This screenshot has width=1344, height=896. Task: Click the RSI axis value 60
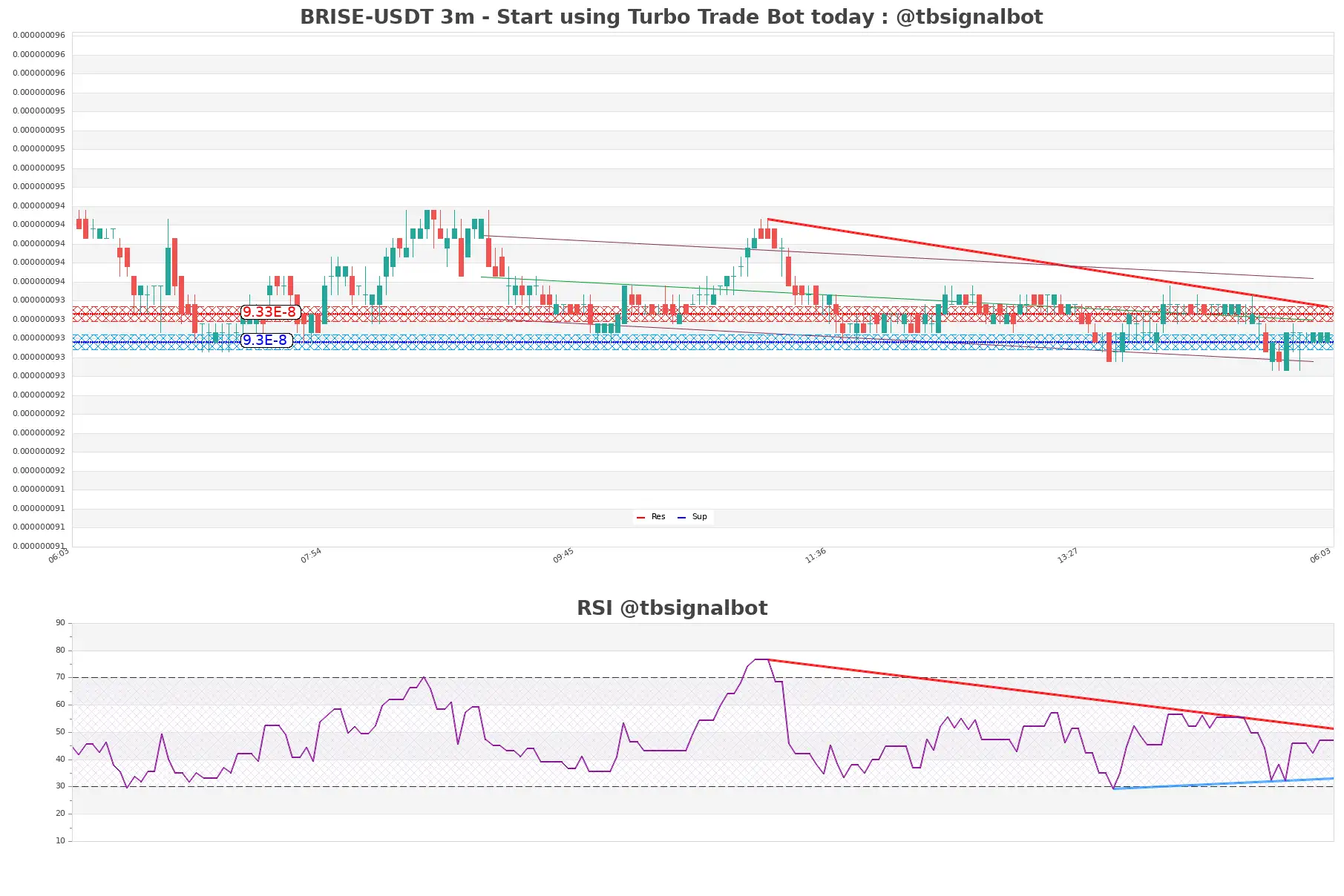pos(60,705)
